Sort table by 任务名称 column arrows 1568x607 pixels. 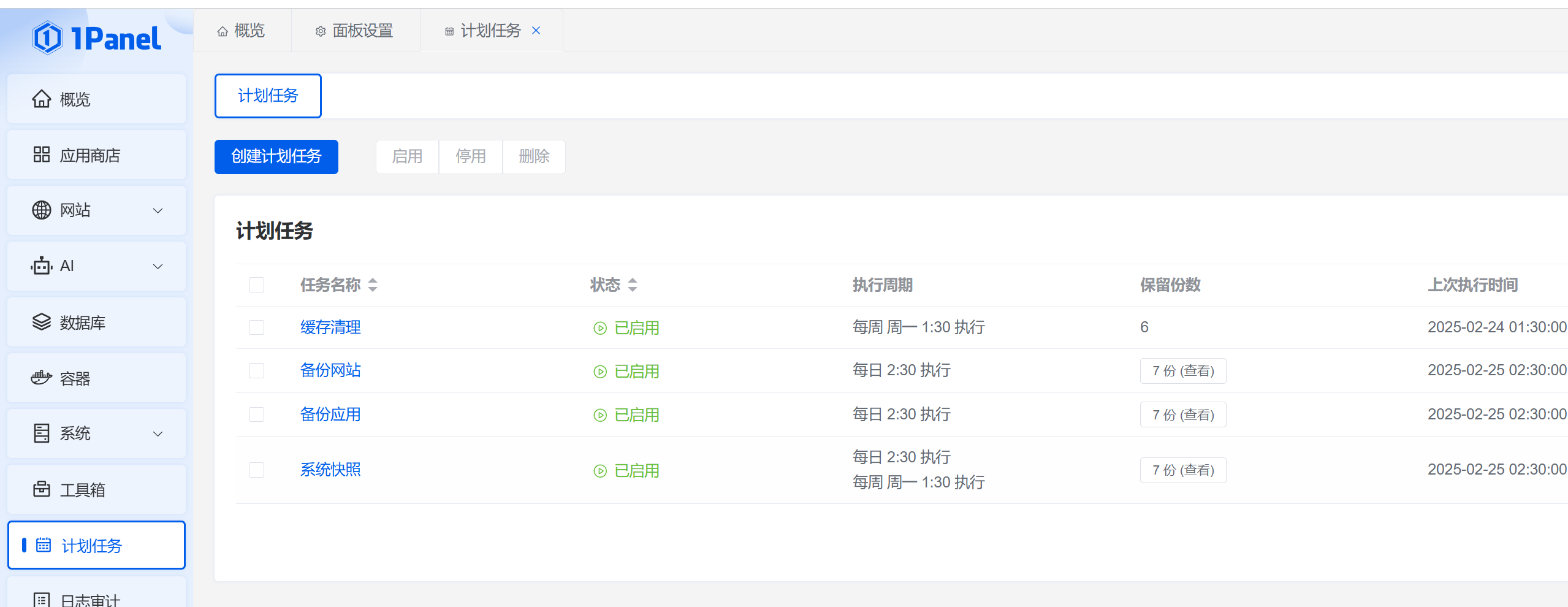pyautogui.click(x=373, y=285)
